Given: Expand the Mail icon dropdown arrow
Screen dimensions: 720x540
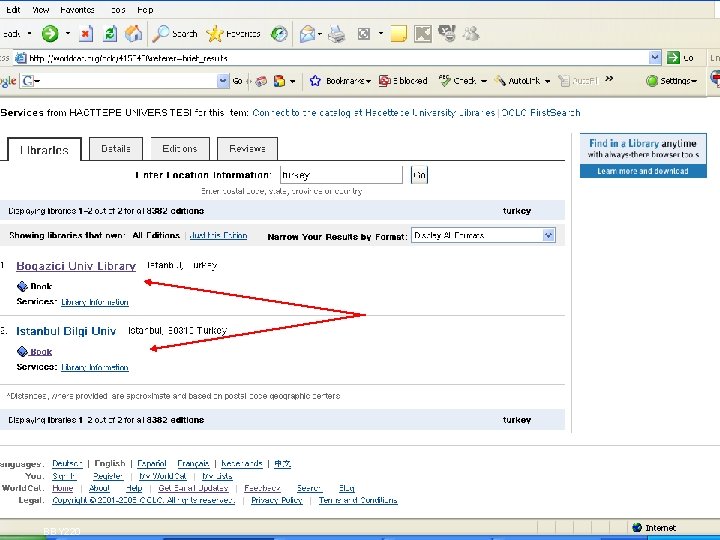Looking at the screenshot, I should pyautogui.click(x=320, y=34).
